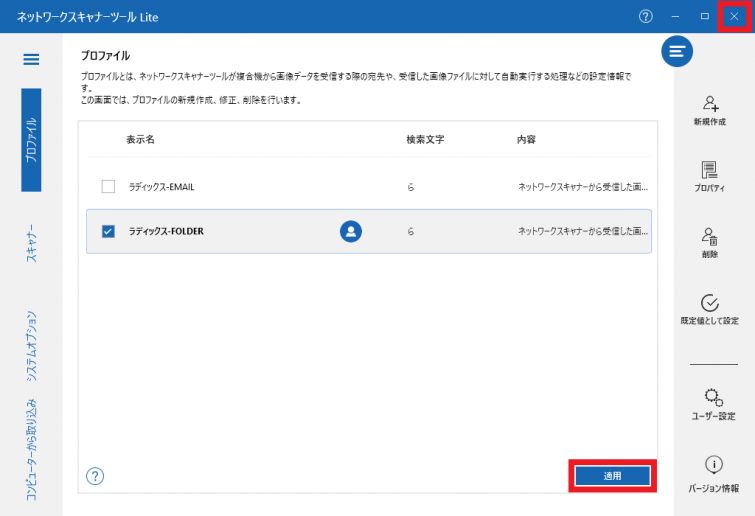Create a new profile with 新規作成

pyautogui.click(x=710, y=111)
